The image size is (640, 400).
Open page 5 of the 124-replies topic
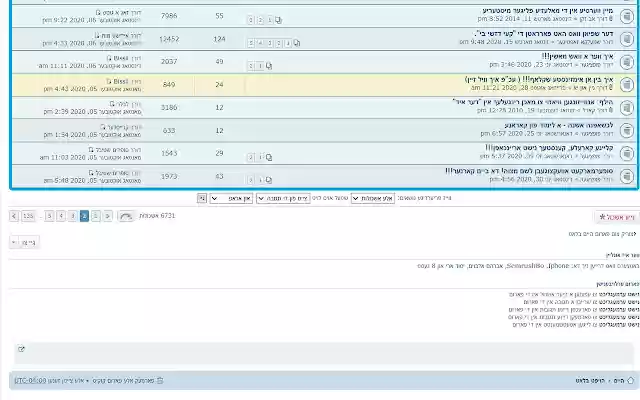tap(251, 43)
